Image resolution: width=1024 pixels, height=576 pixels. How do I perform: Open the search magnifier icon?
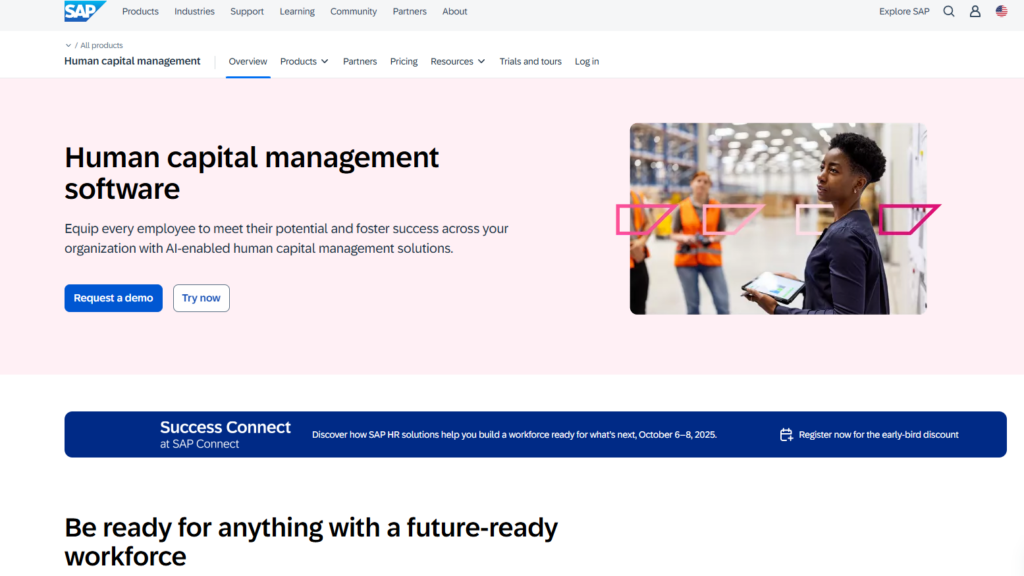coord(949,12)
